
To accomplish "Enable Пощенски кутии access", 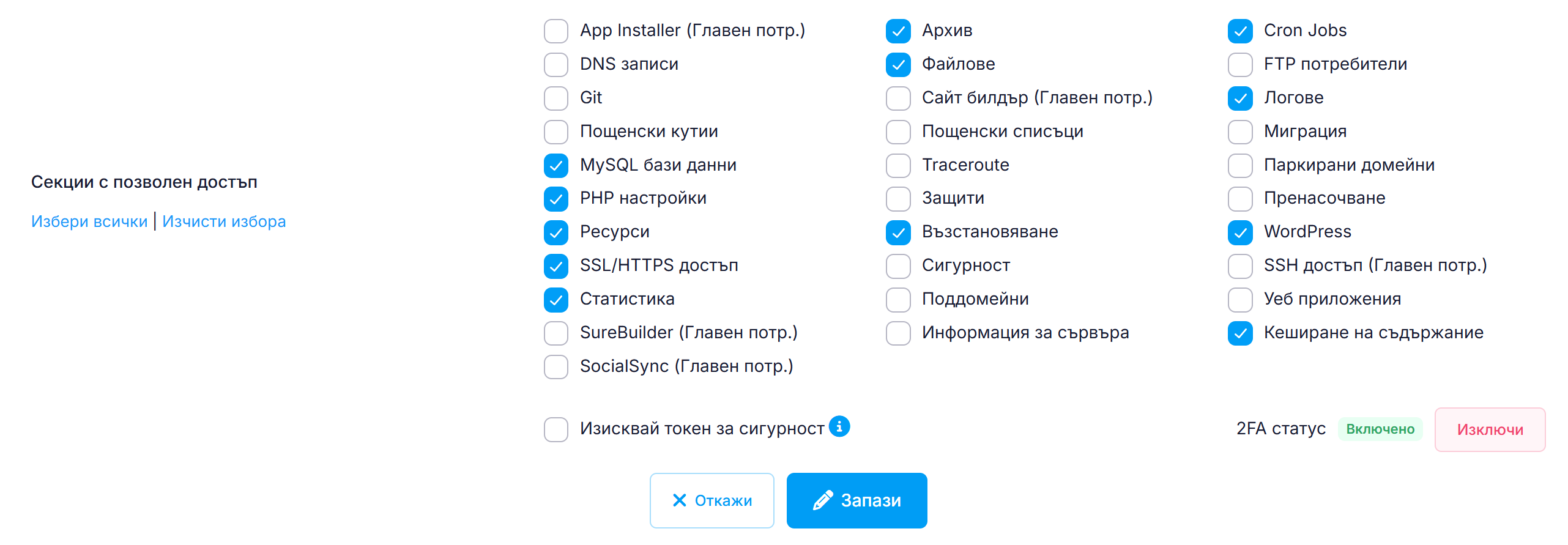I will click(555, 132).
